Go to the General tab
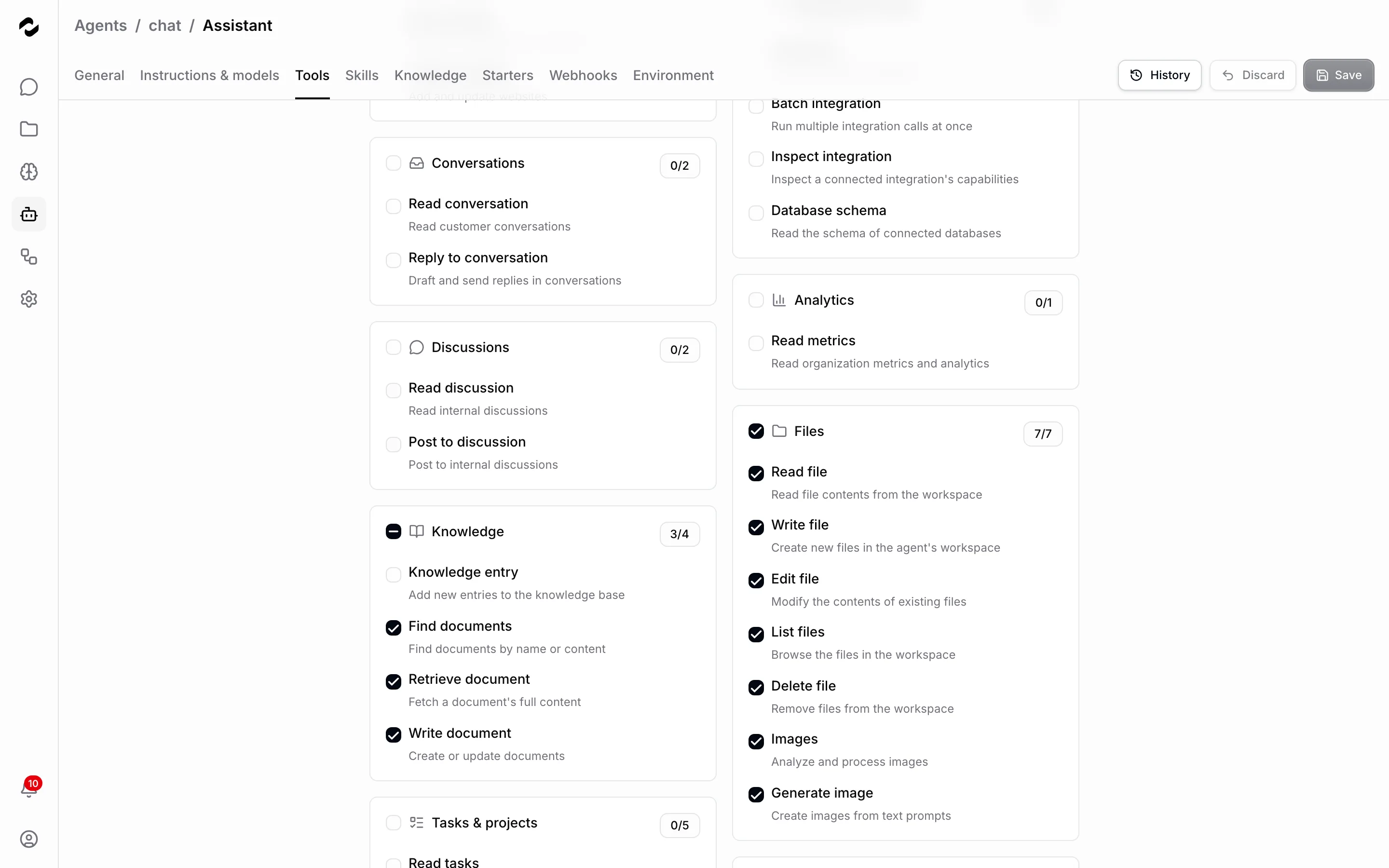The width and height of the screenshot is (1389, 868). click(x=99, y=75)
